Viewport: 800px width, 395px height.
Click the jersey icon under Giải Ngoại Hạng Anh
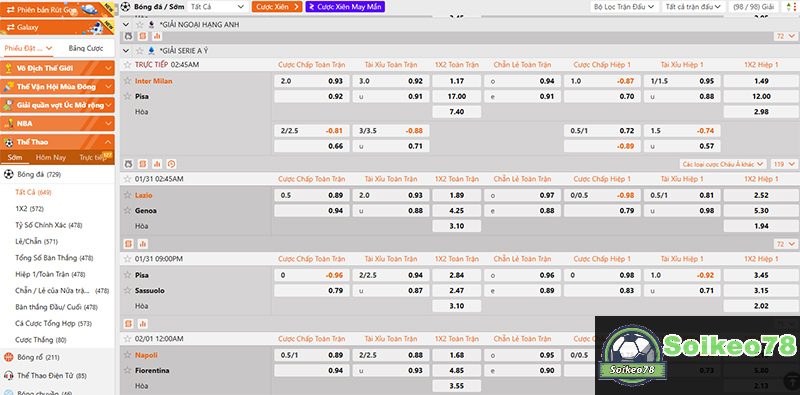point(128,36)
